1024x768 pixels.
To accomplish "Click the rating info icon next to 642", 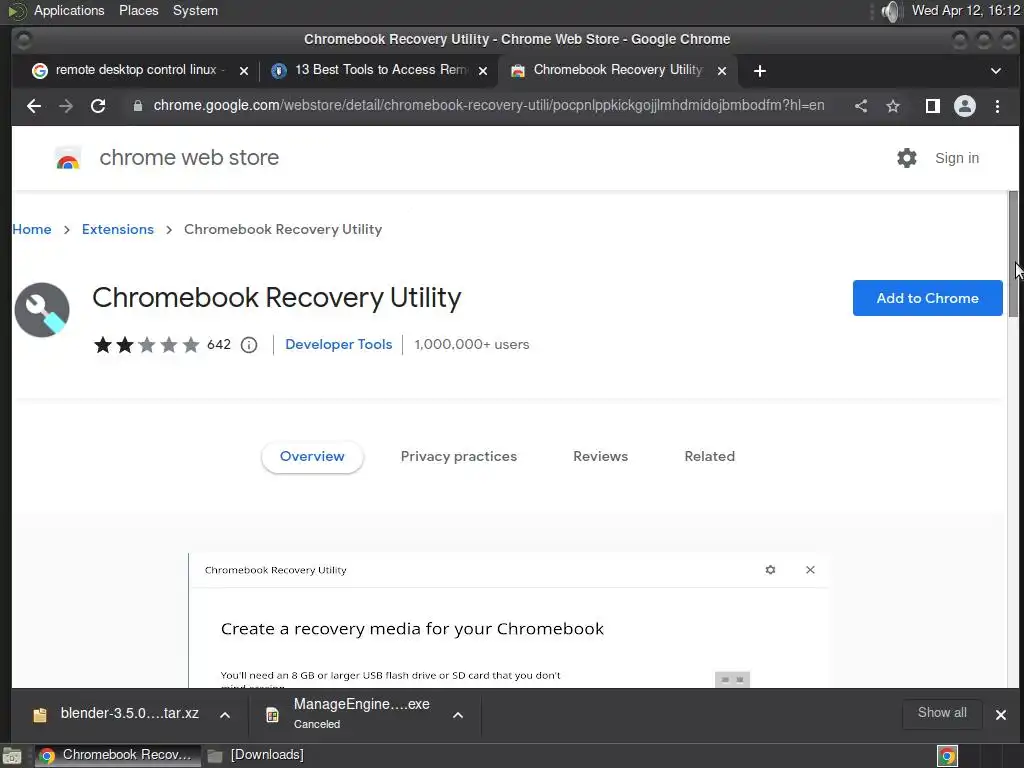I will pyautogui.click(x=249, y=345).
